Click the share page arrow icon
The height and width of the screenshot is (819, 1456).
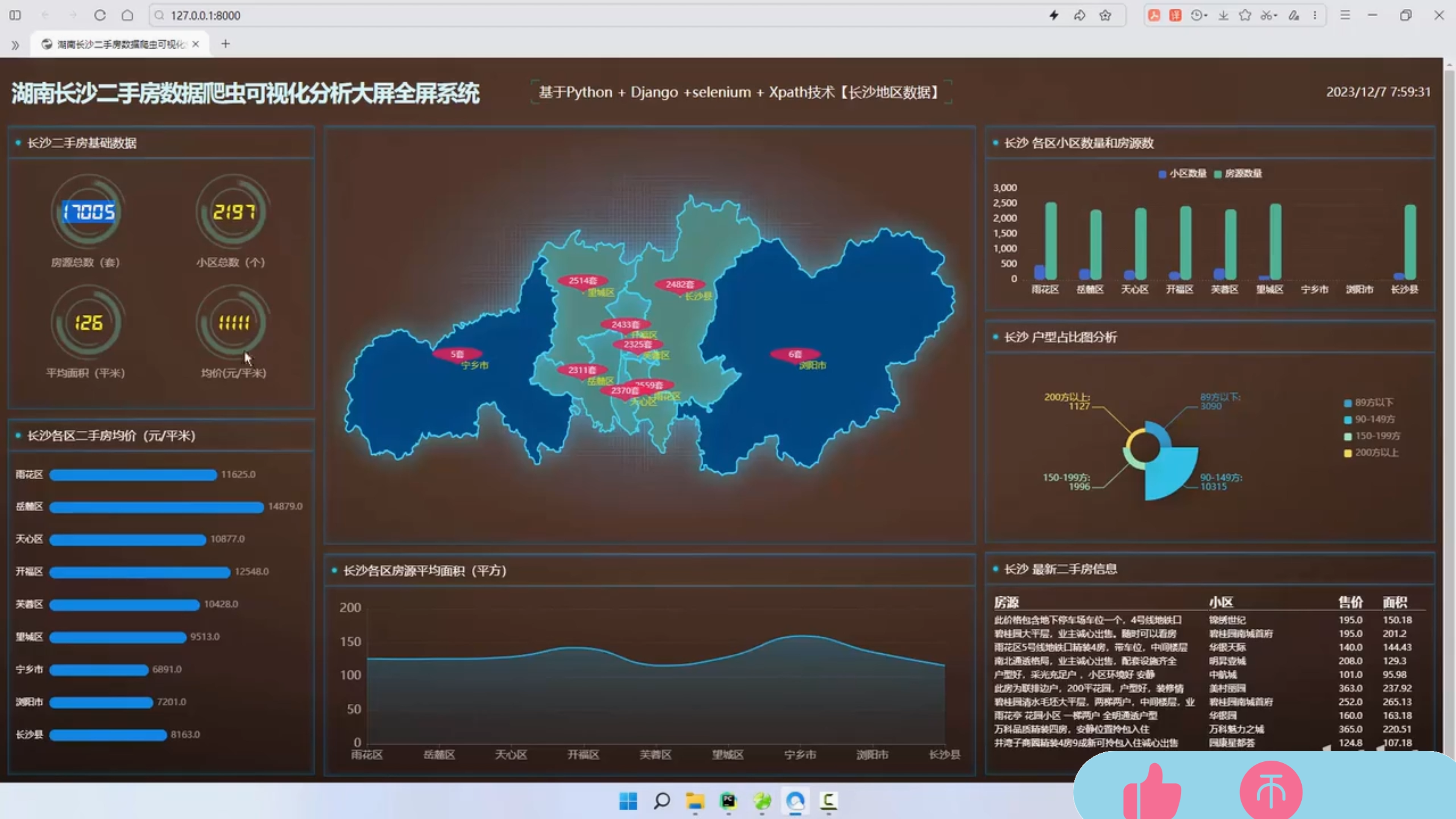point(1079,15)
